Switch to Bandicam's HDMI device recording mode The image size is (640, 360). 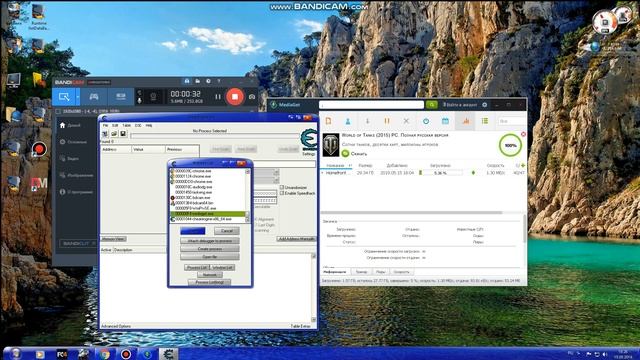pyautogui.click(x=121, y=97)
